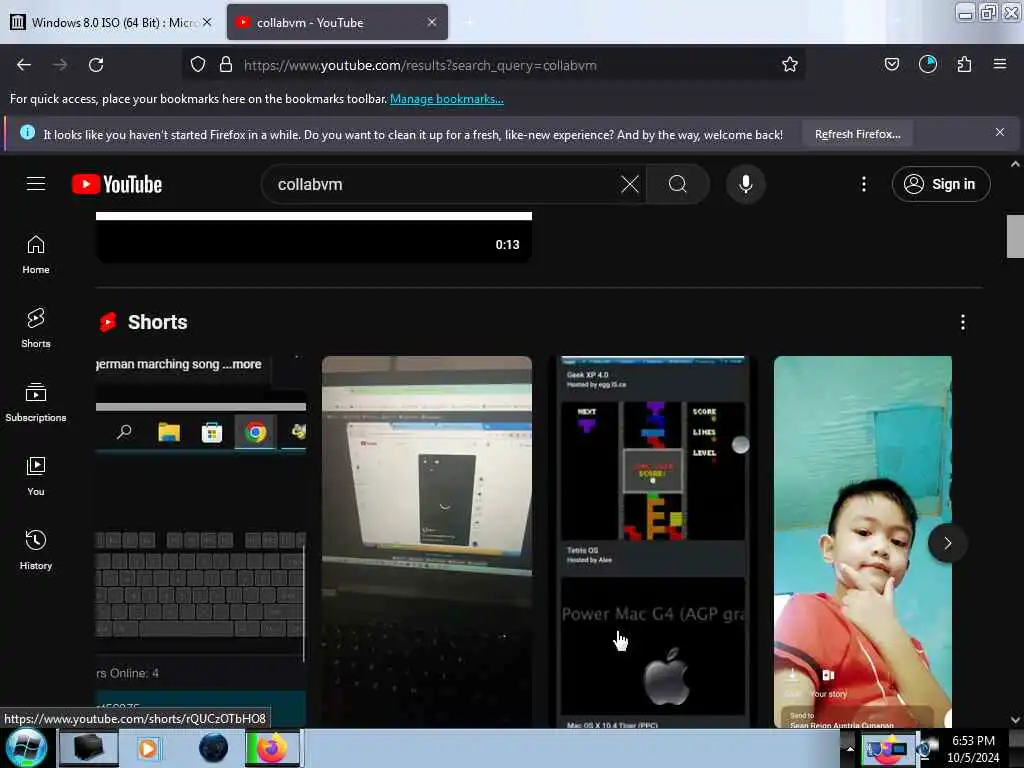Bookmark this page with the star icon
The image size is (1024, 768).
click(x=790, y=65)
